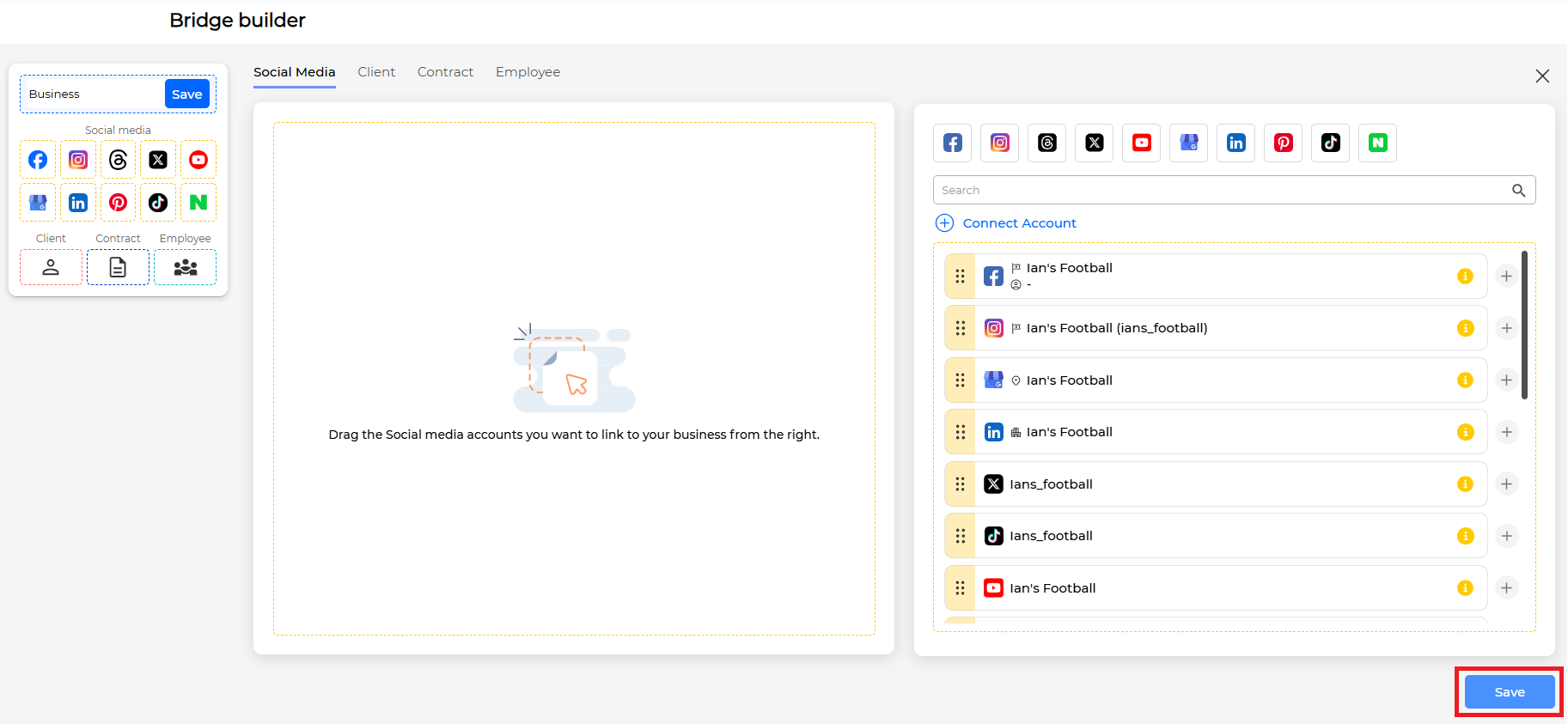Screen dimensions: 1568x724
Task: Click the Connect Account link
Action: 1006,223
